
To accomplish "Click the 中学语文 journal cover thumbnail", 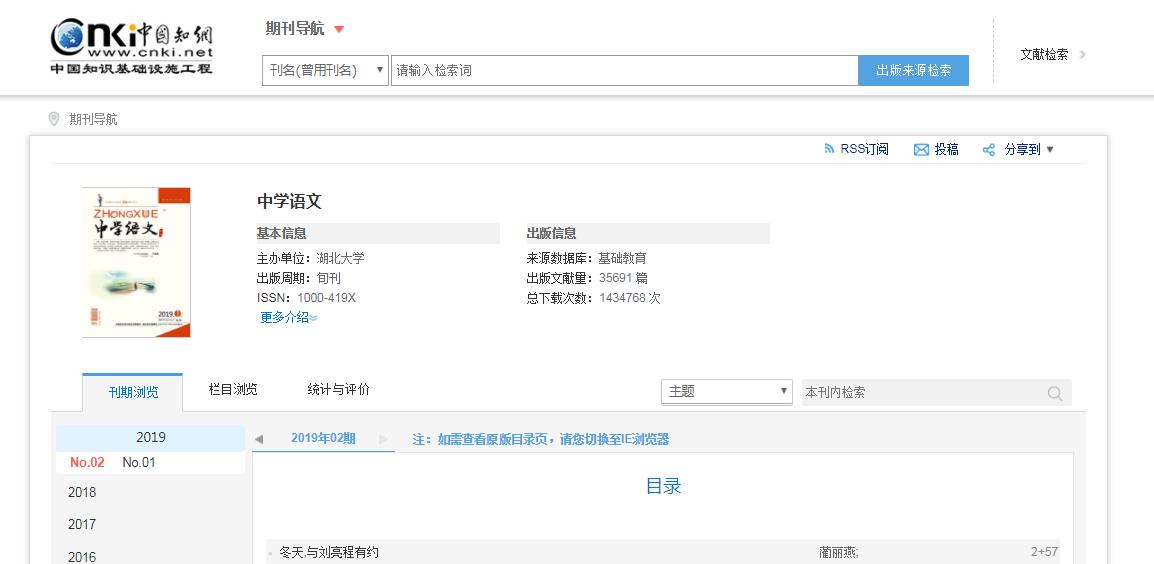I will coord(136,262).
